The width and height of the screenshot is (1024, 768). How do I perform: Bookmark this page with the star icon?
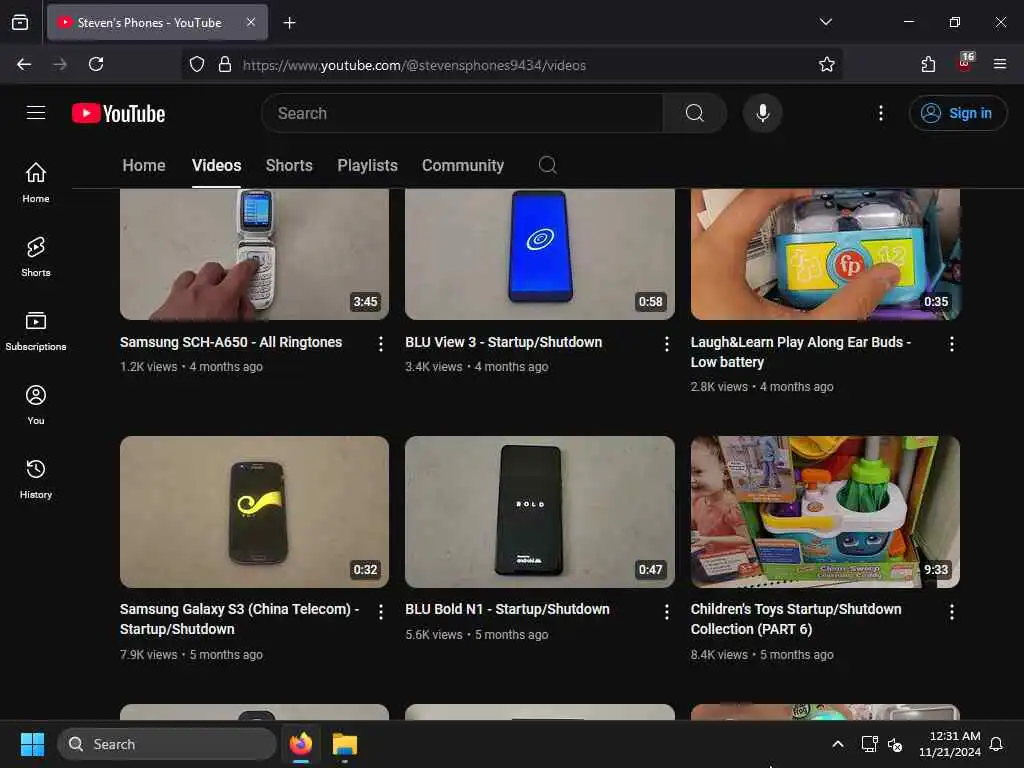tap(826, 64)
